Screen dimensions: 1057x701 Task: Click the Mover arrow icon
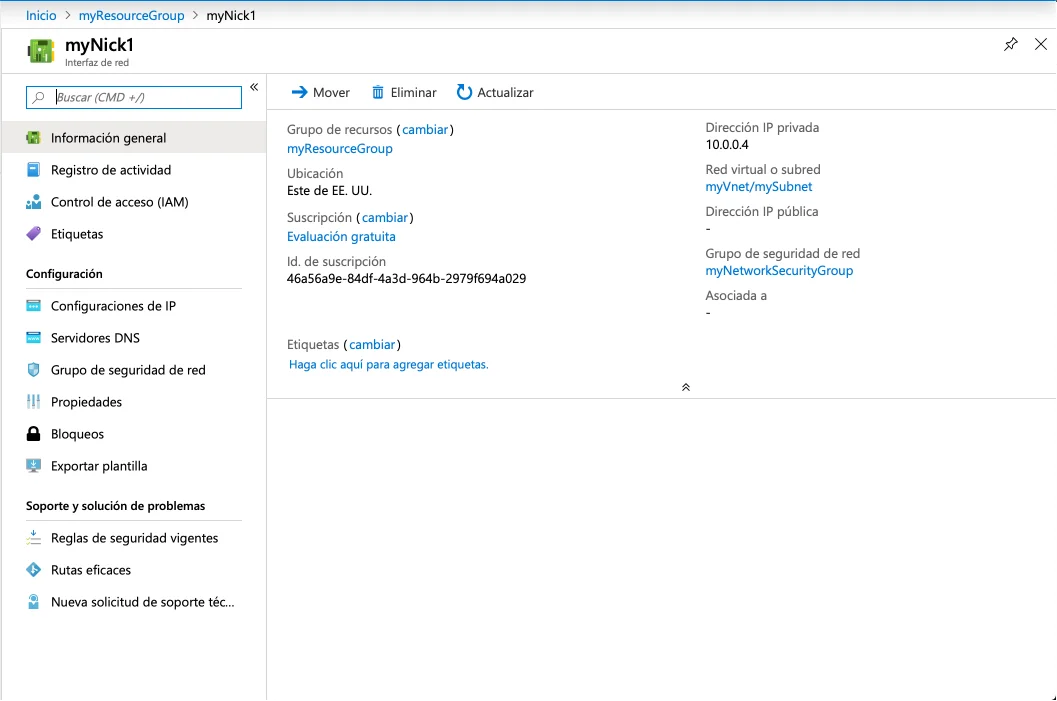299,92
